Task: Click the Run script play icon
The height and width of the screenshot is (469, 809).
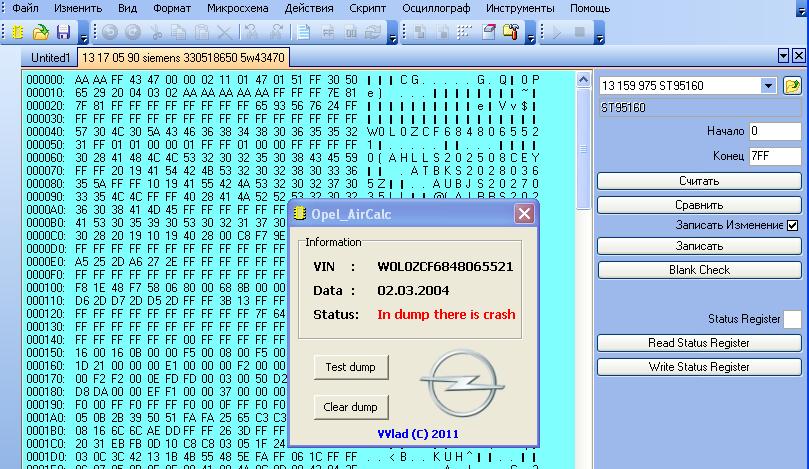Action: pyautogui.click(x=557, y=32)
